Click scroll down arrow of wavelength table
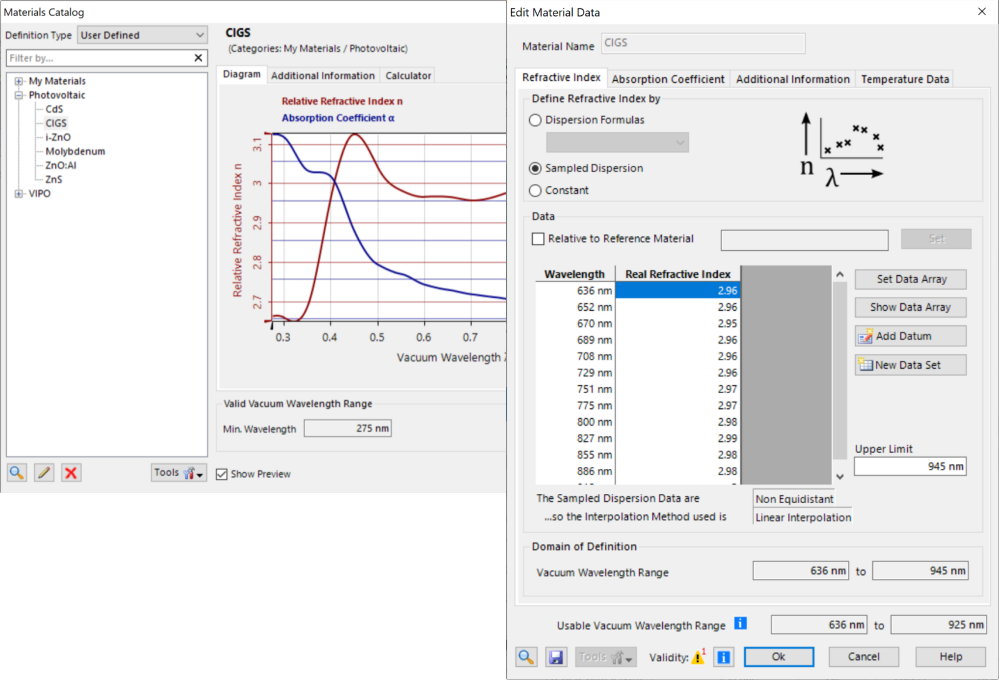The image size is (1005, 685). (840, 477)
